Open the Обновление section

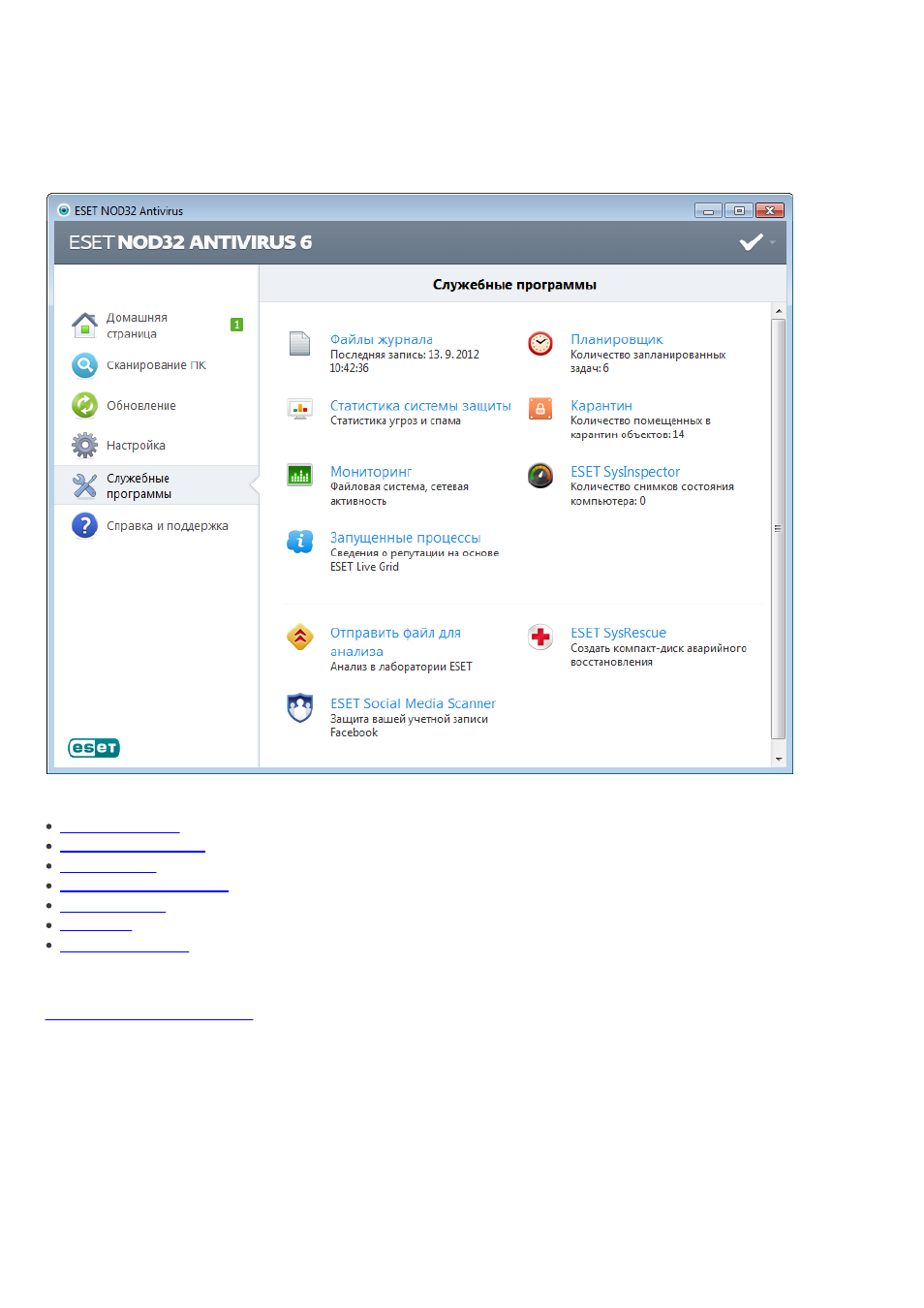141,406
